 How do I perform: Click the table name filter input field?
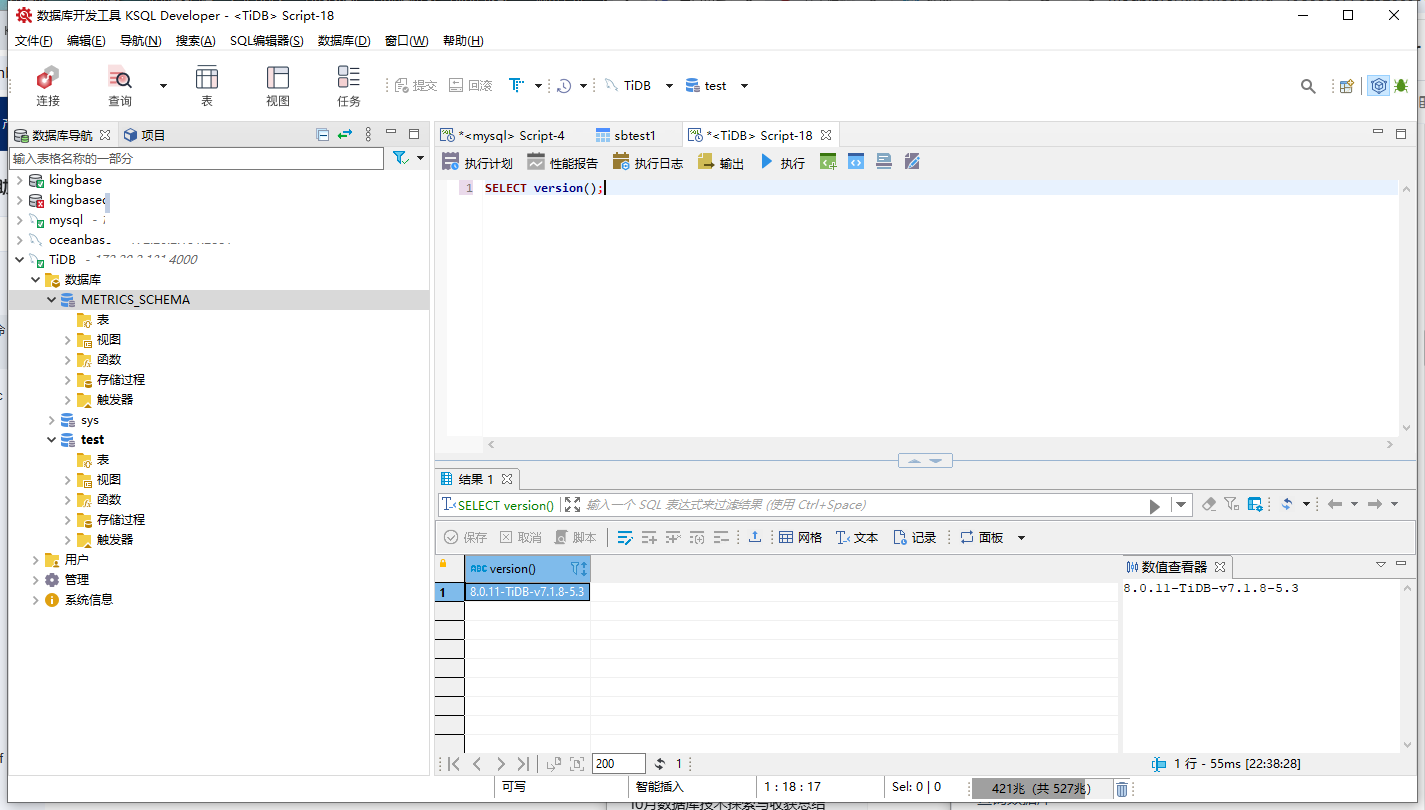(196, 158)
